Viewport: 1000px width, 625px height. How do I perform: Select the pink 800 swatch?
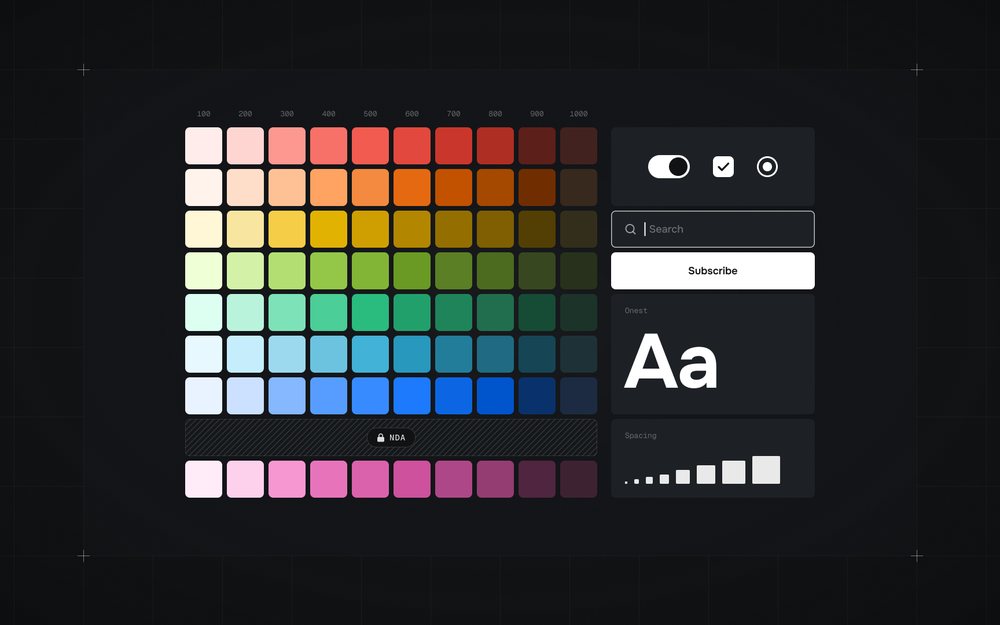[x=495, y=479]
